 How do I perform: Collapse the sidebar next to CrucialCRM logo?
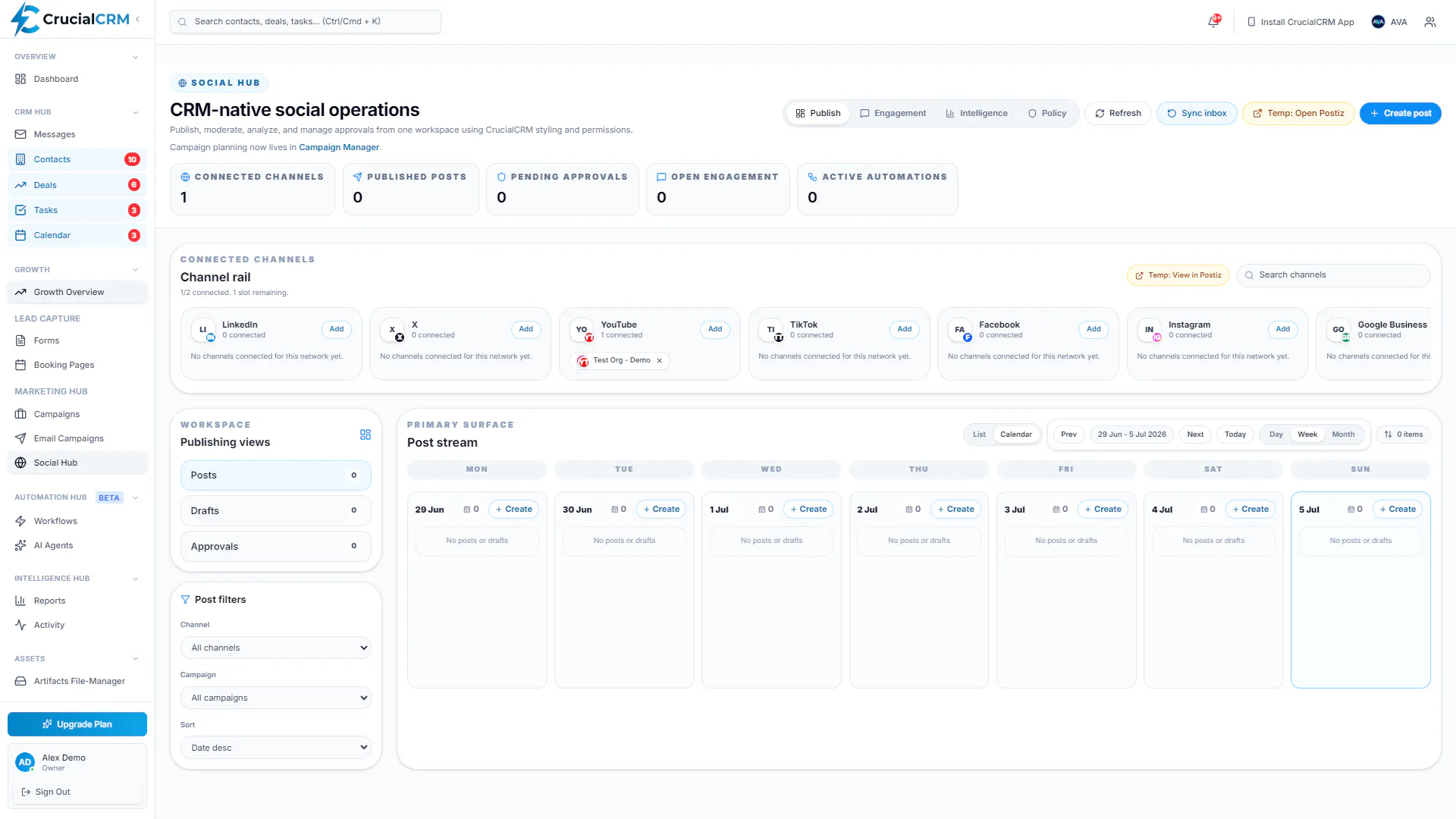pos(137,20)
